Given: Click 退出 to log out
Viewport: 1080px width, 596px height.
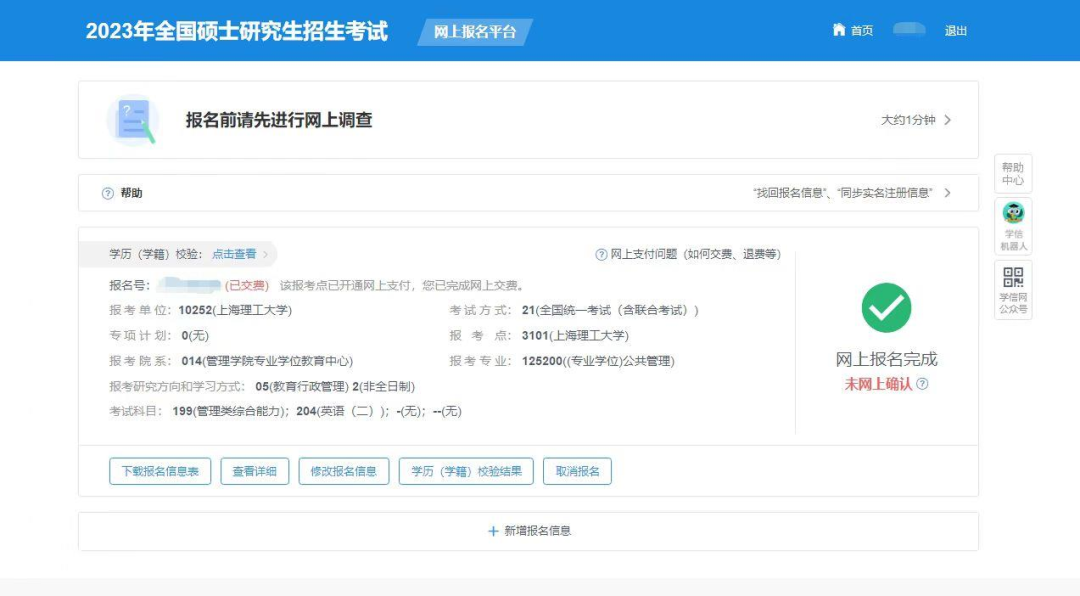Looking at the screenshot, I should point(955,30).
